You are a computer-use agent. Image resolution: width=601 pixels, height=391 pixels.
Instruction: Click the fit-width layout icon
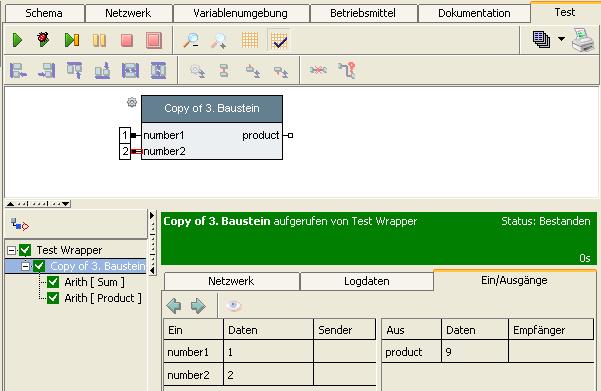(130, 71)
